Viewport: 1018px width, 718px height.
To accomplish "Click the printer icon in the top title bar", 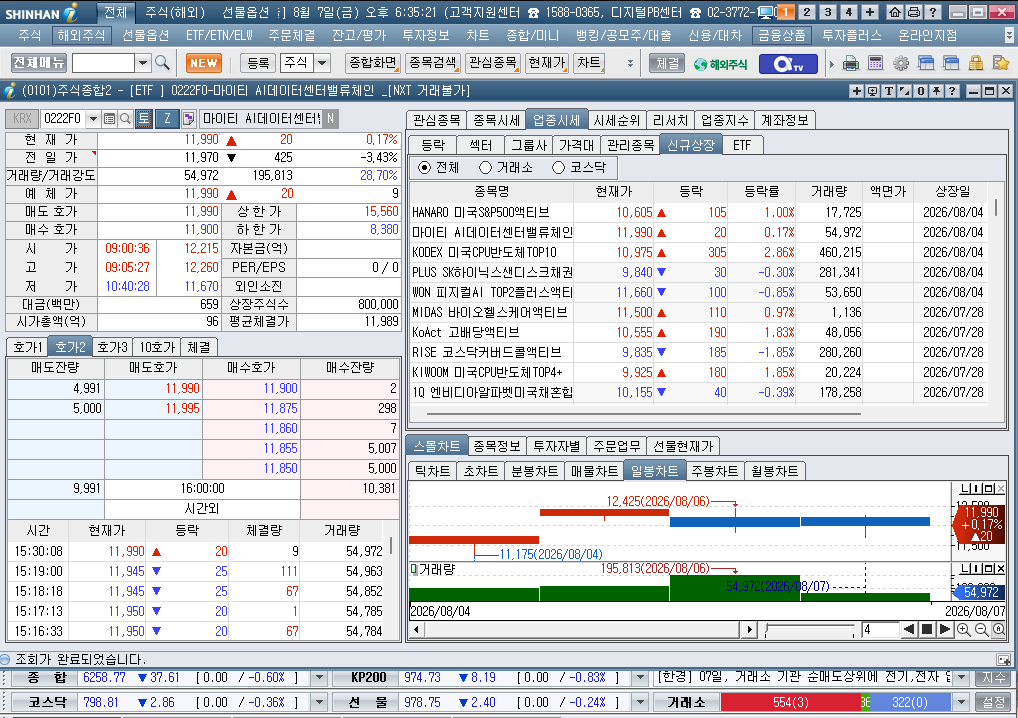I will (x=913, y=12).
